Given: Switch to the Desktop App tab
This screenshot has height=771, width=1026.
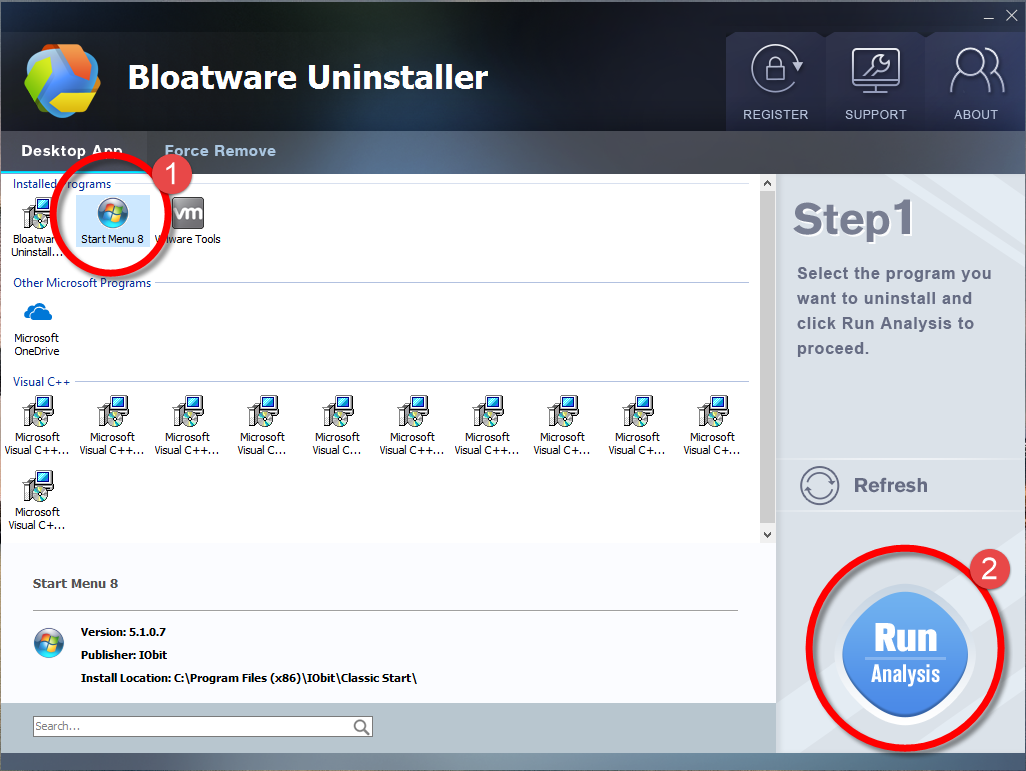Looking at the screenshot, I should point(72,151).
